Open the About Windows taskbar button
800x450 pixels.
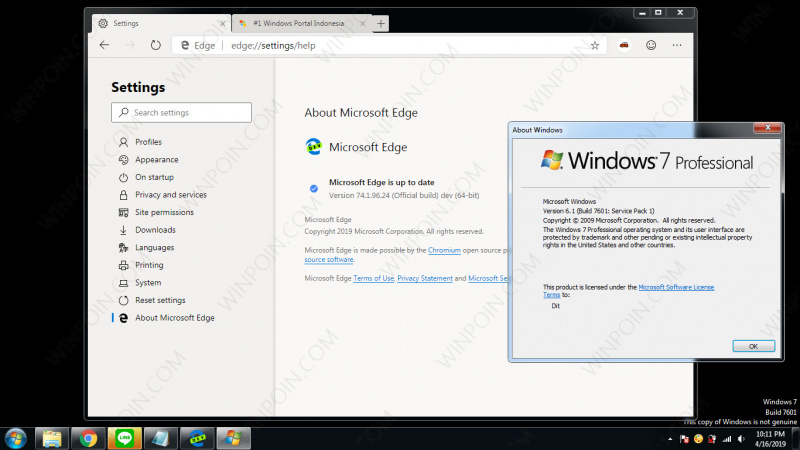pos(233,438)
